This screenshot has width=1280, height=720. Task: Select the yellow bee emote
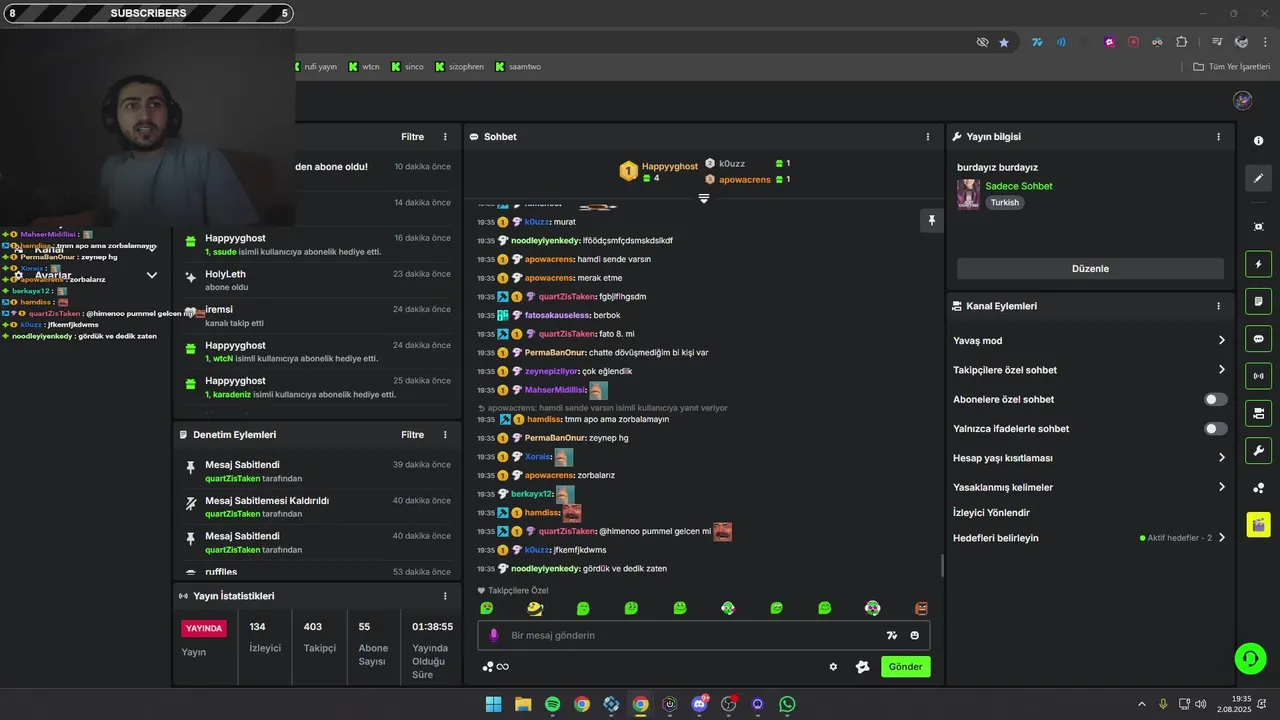[x=535, y=608]
